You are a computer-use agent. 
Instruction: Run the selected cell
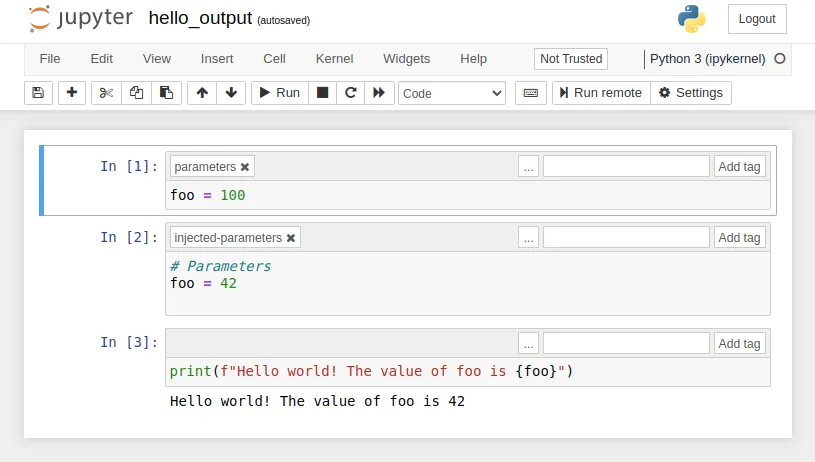(280, 93)
